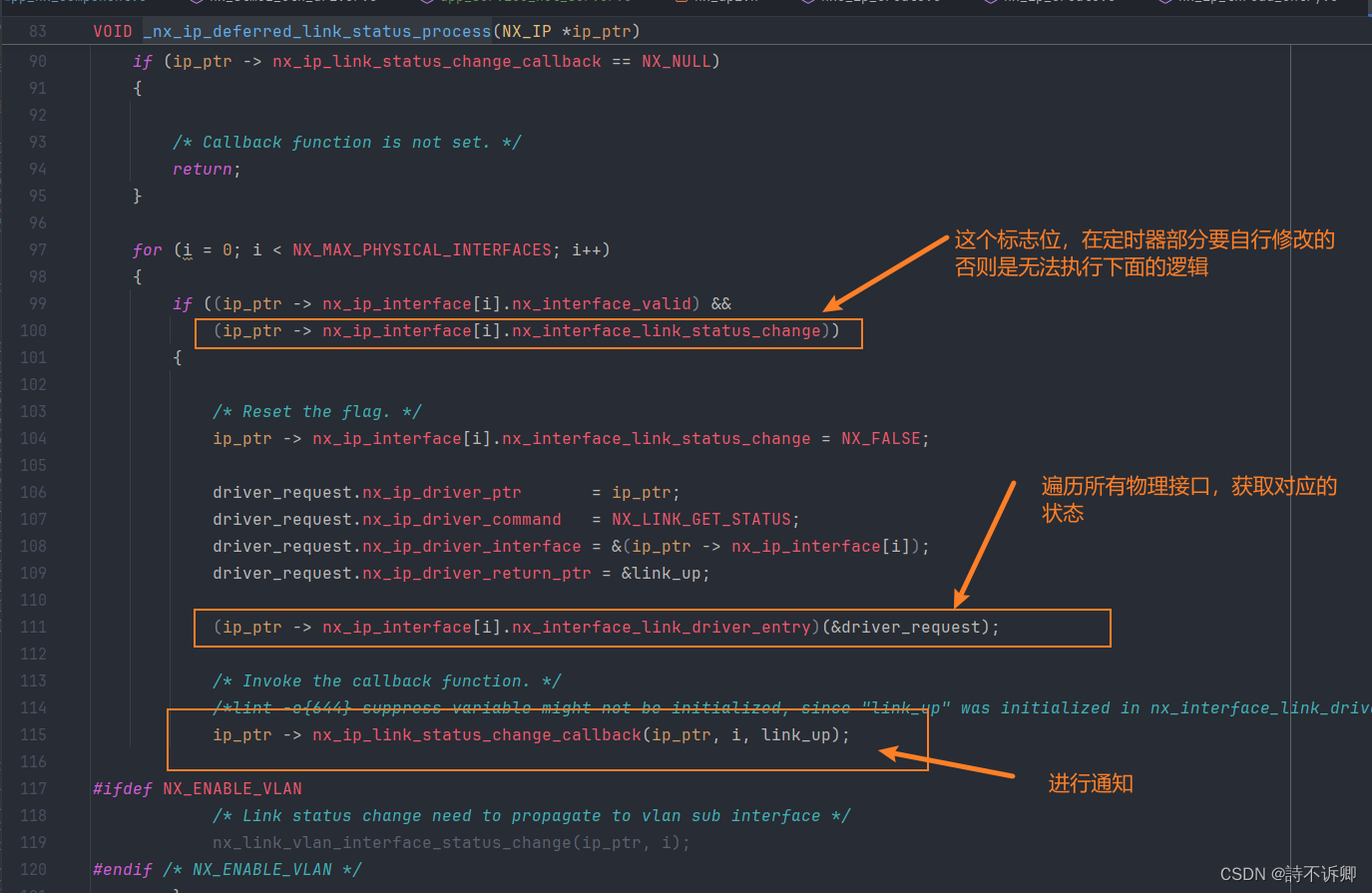Screen dimensions: 1372x893
Task: Click line number 97 in the gutter
Action: click(37, 249)
